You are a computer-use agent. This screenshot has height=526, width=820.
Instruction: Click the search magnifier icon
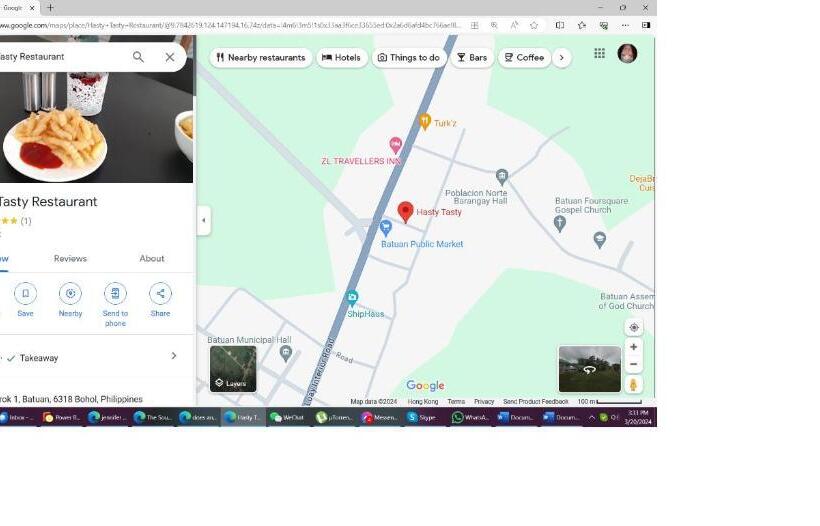138,57
